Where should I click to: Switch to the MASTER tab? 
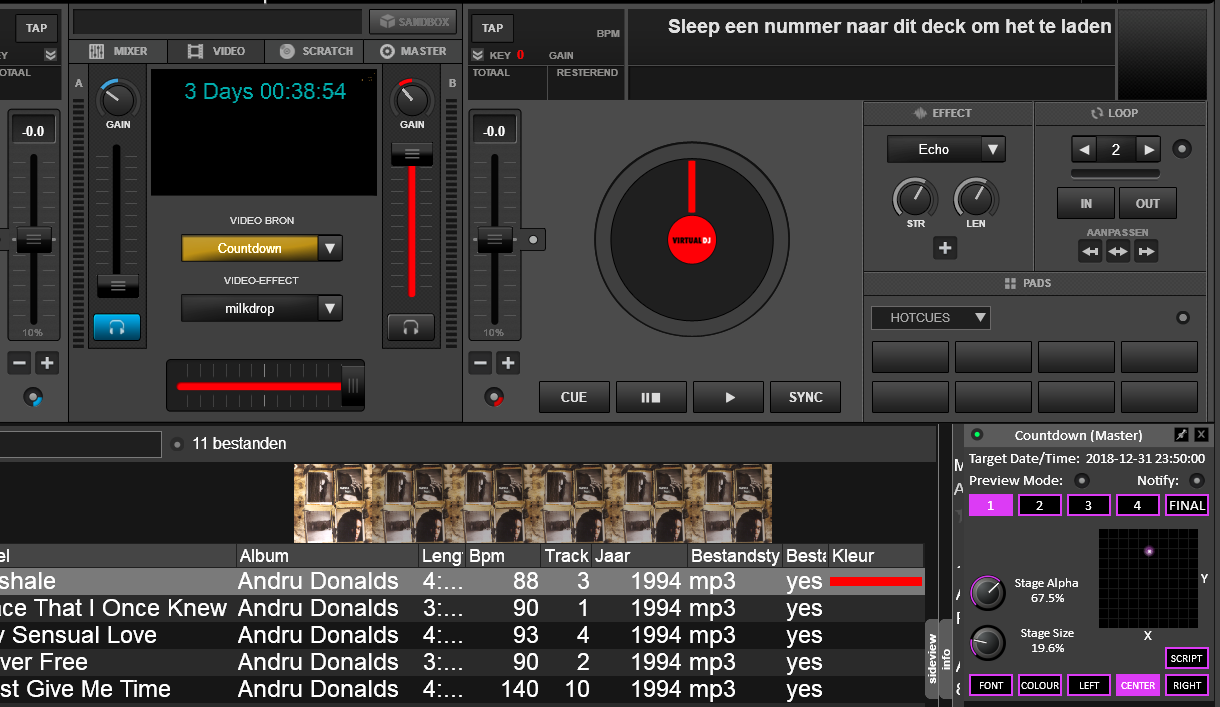tap(413, 51)
